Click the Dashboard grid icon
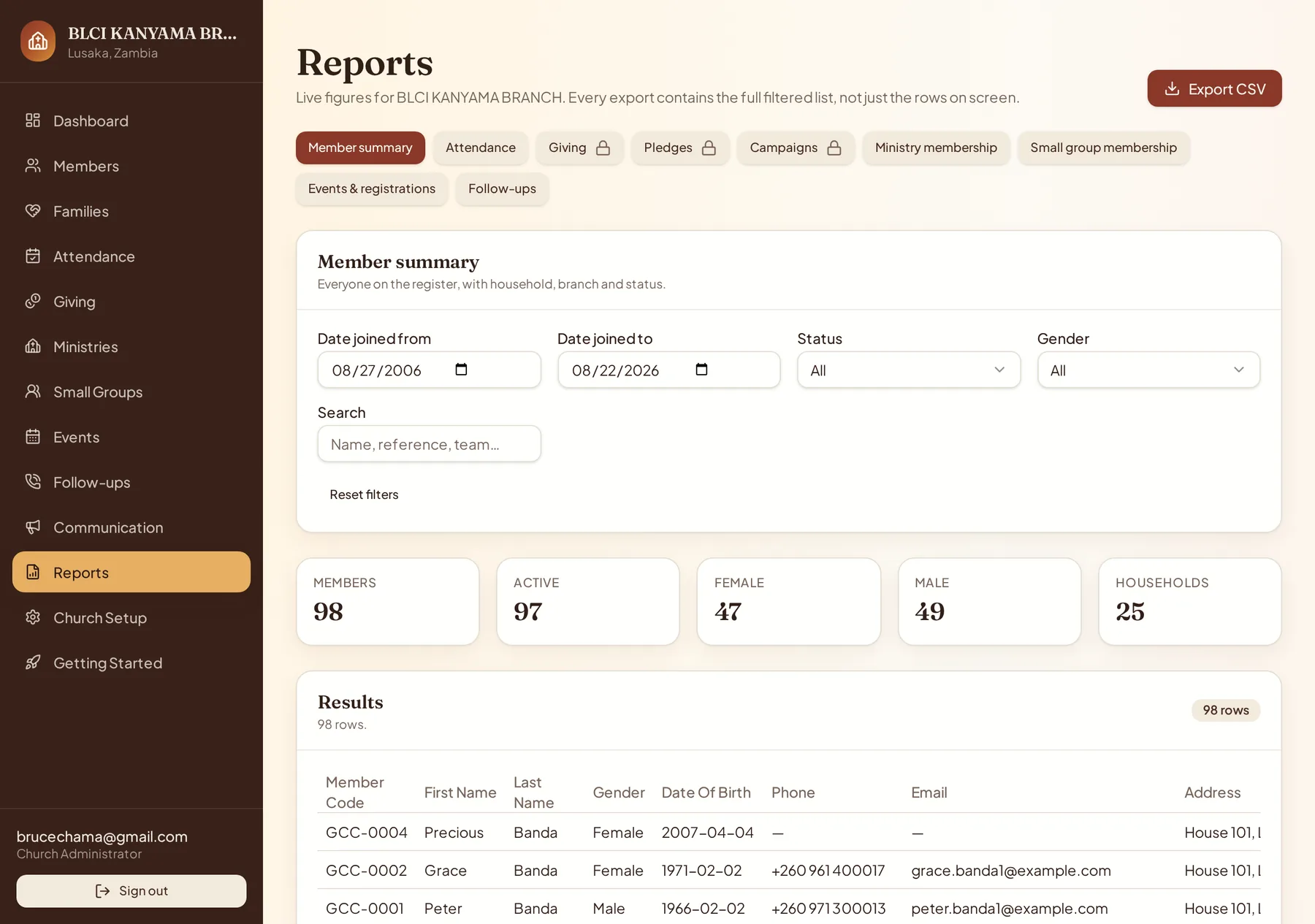The height and width of the screenshot is (924, 1315). [33, 121]
